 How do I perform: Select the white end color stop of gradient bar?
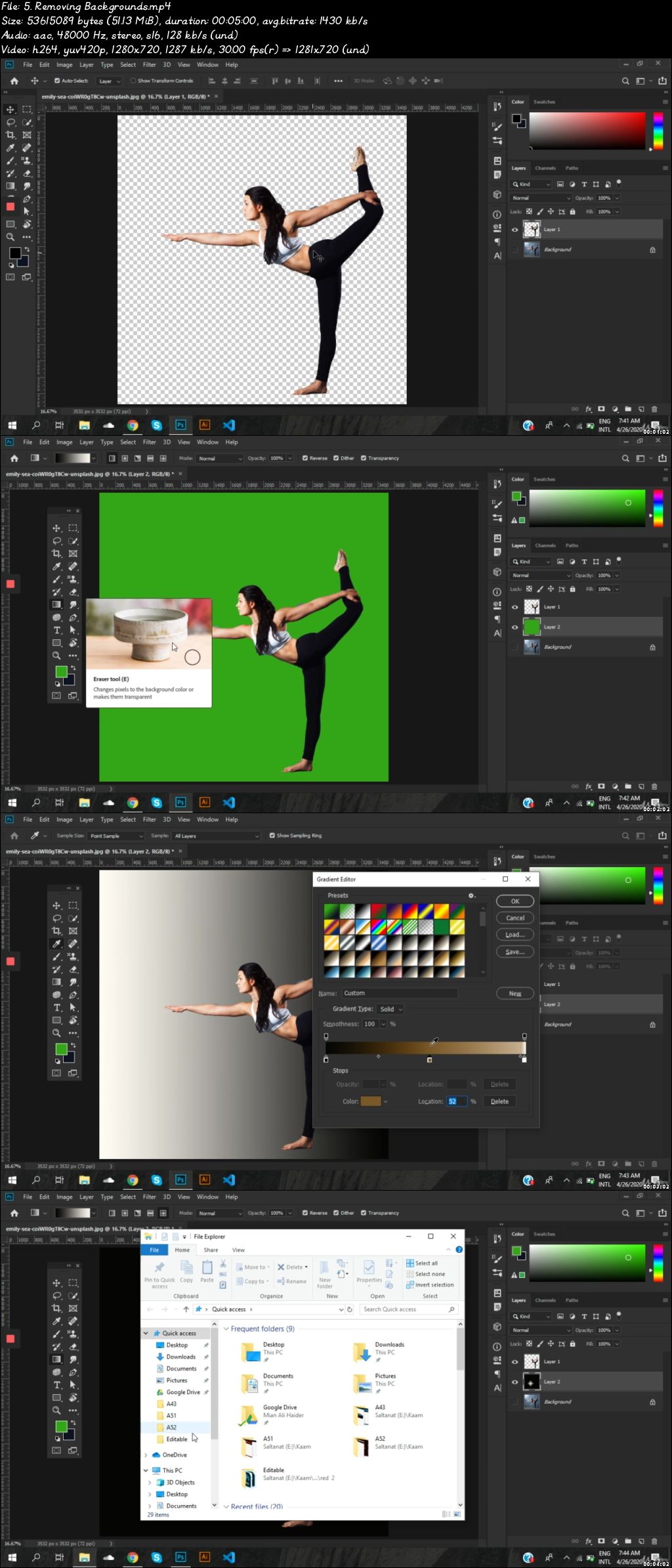(524, 1059)
